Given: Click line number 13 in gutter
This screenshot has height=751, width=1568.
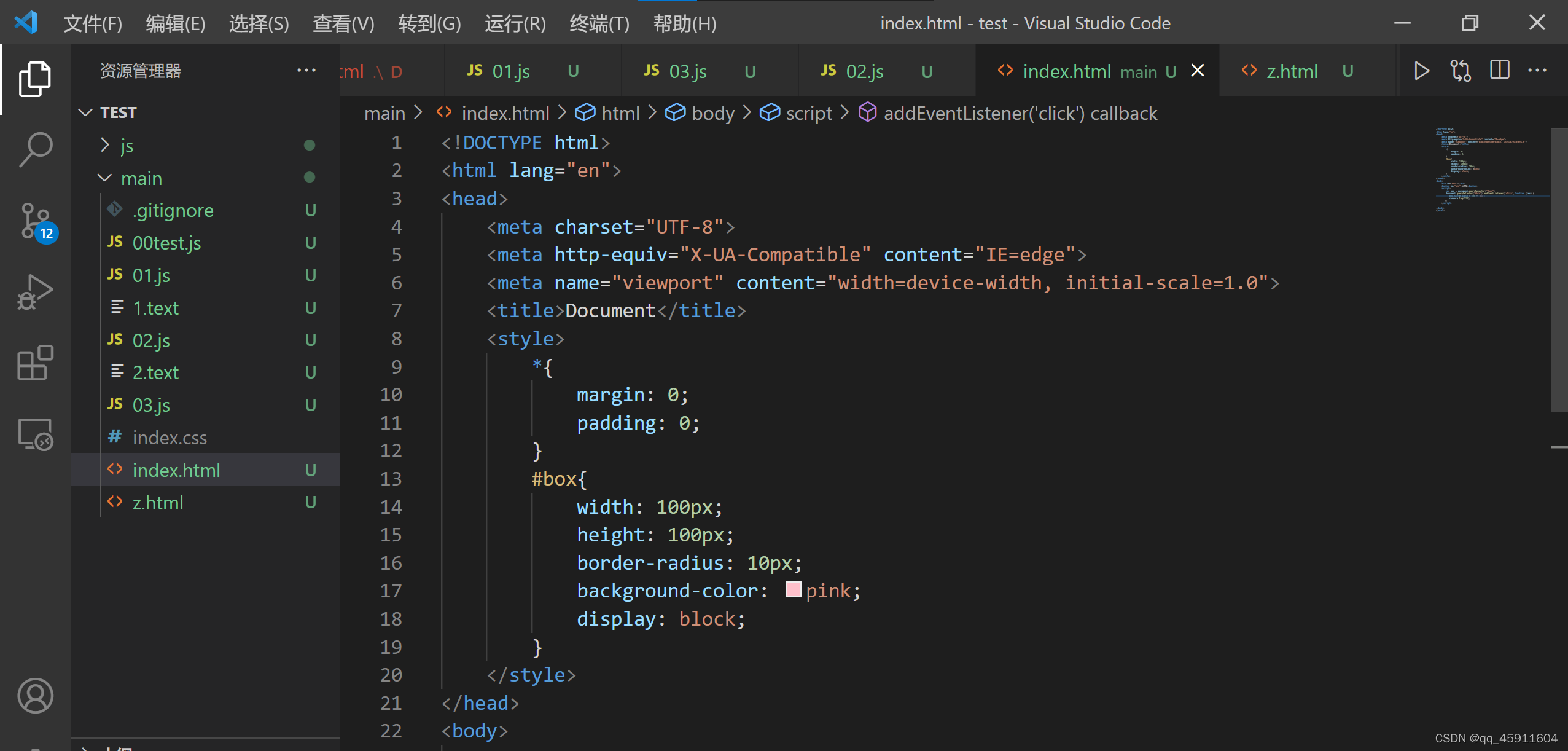Looking at the screenshot, I should coord(391,479).
